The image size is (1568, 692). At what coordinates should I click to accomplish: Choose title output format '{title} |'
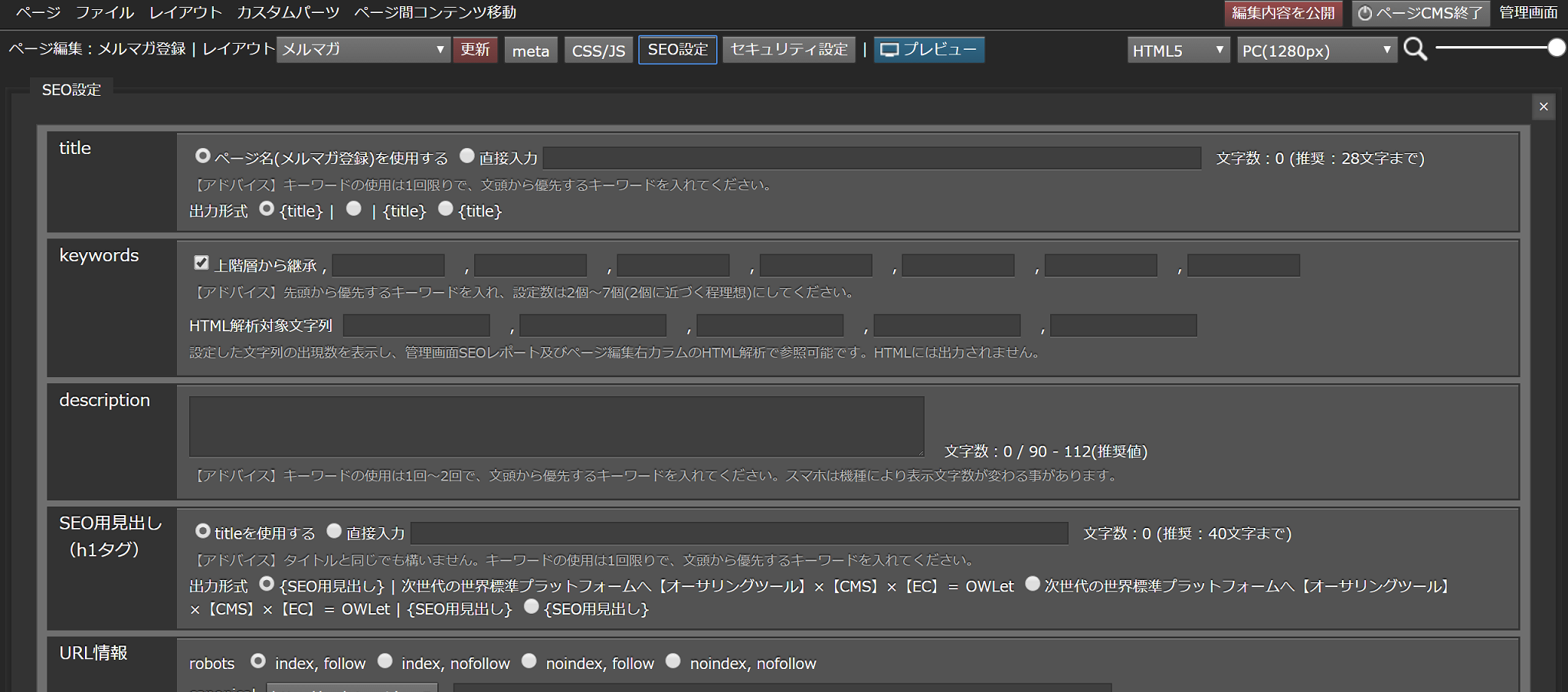coord(267,208)
